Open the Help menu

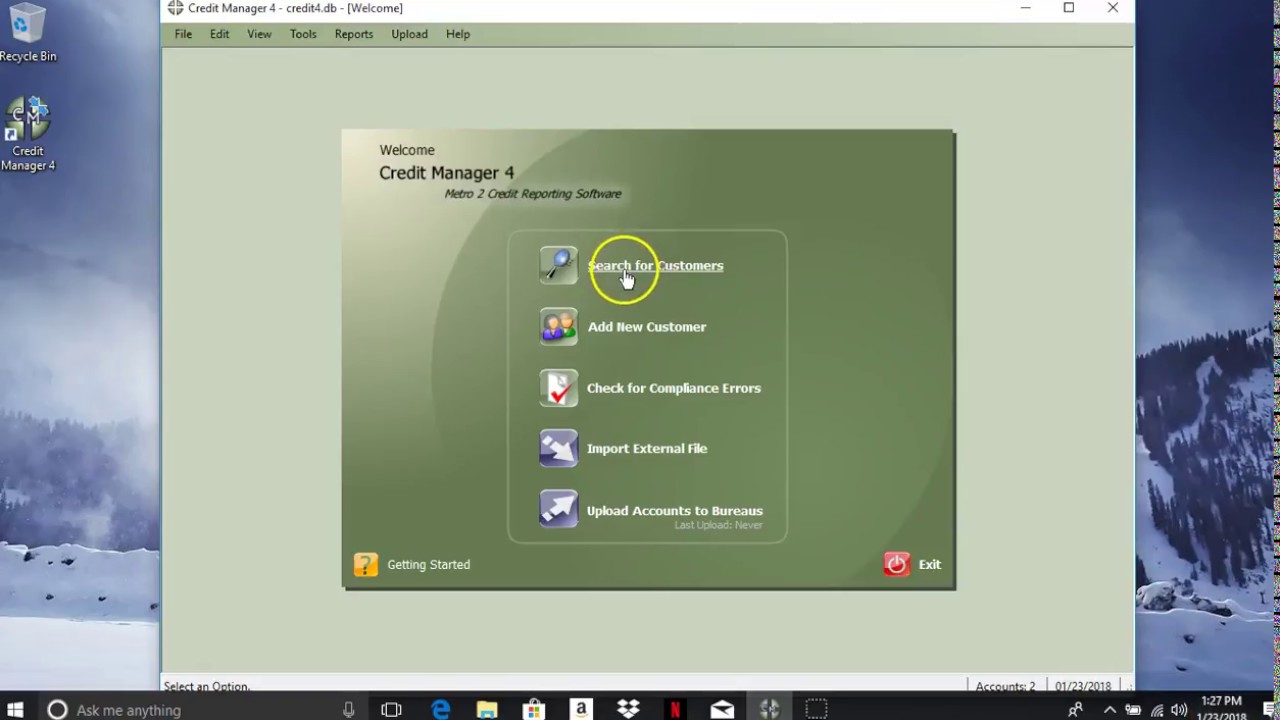(x=458, y=34)
